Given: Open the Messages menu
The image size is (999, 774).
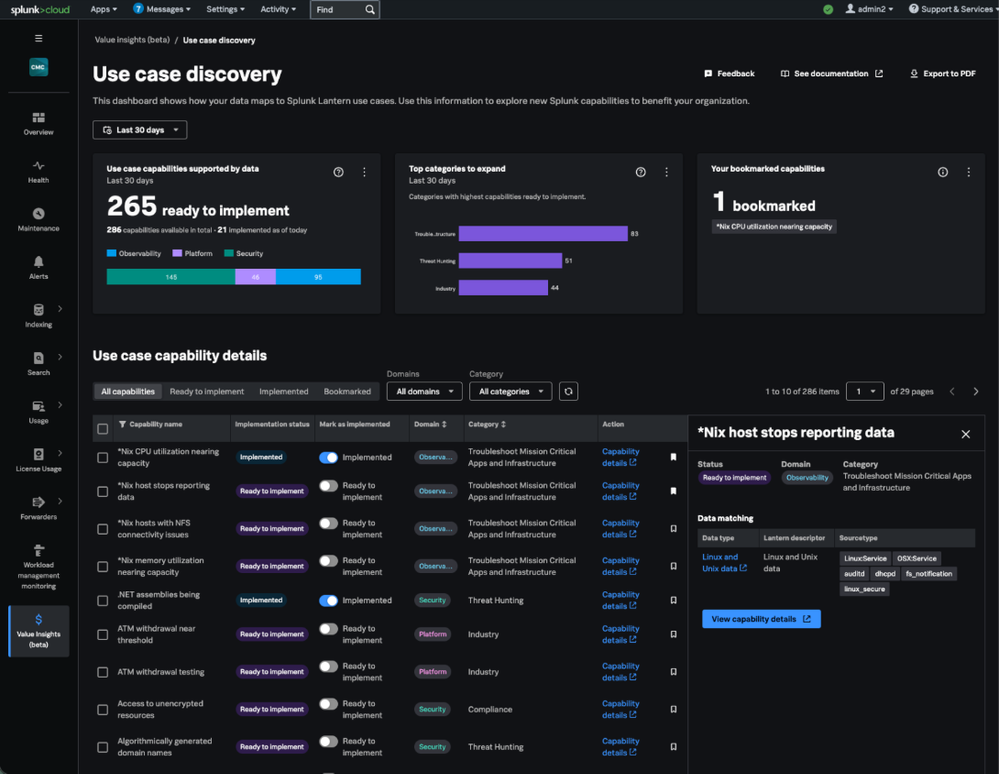Looking at the screenshot, I should pyautogui.click(x=162, y=10).
